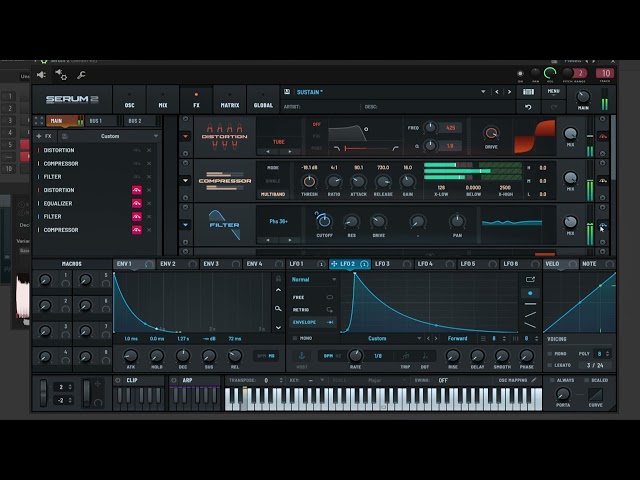Click the pink bypass icon on last COMPRESSOR row
Image resolution: width=640 pixels, height=480 pixels.
pyautogui.click(x=137, y=230)
